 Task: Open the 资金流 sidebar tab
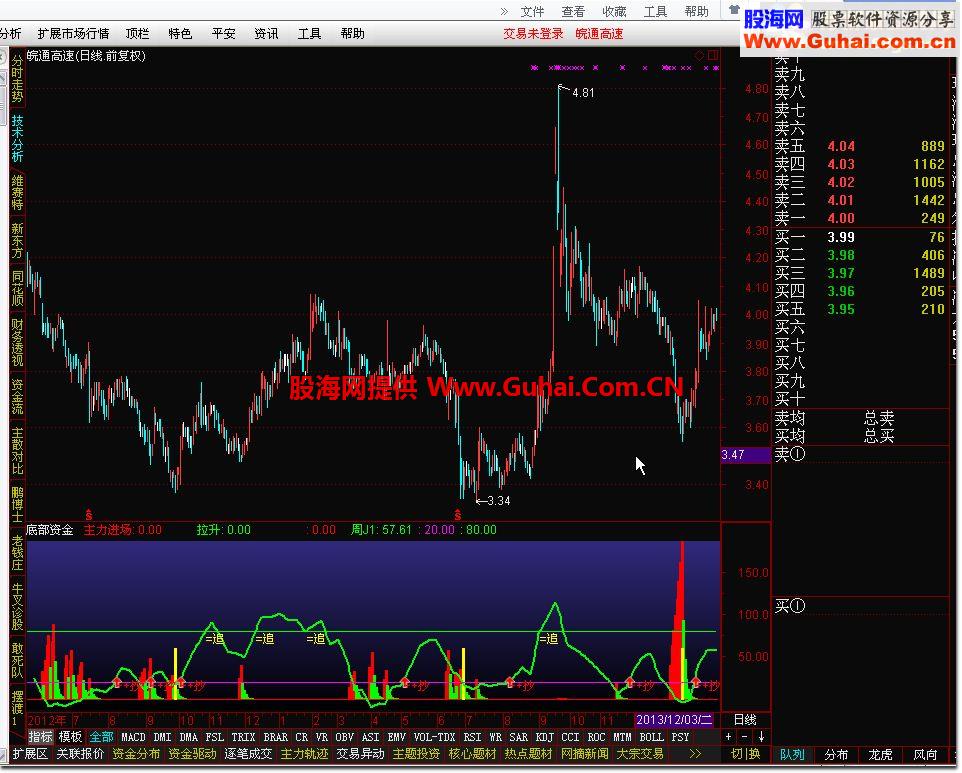pos(17,396)
